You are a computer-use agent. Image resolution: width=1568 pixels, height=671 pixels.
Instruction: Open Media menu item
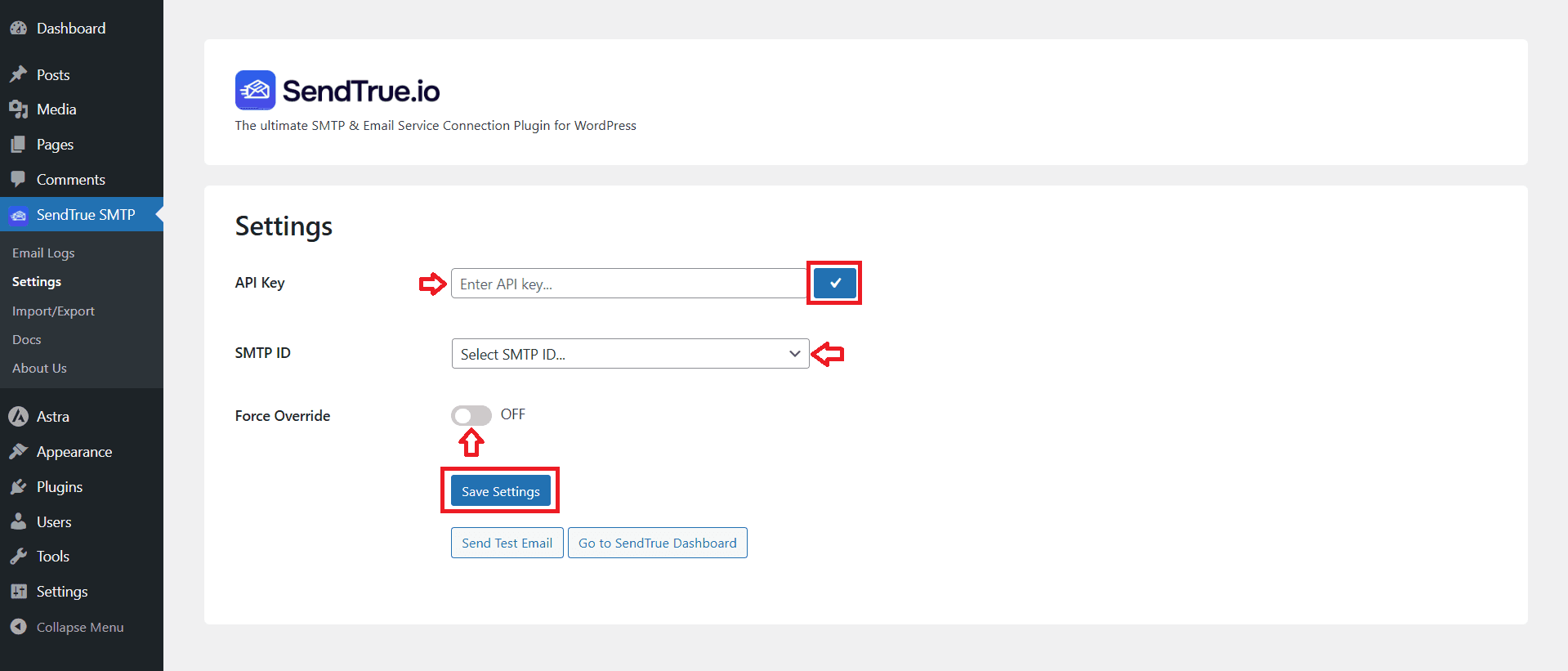pyautogui.click(x=82, y=110)
